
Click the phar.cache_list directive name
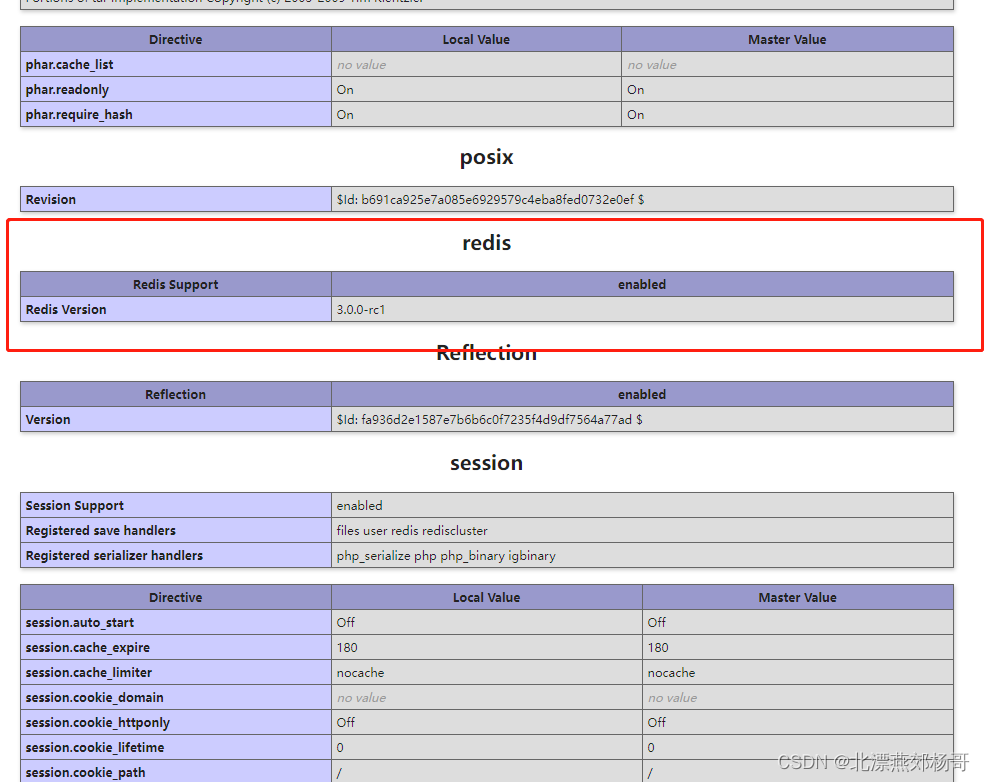click(x=68, y=64)
